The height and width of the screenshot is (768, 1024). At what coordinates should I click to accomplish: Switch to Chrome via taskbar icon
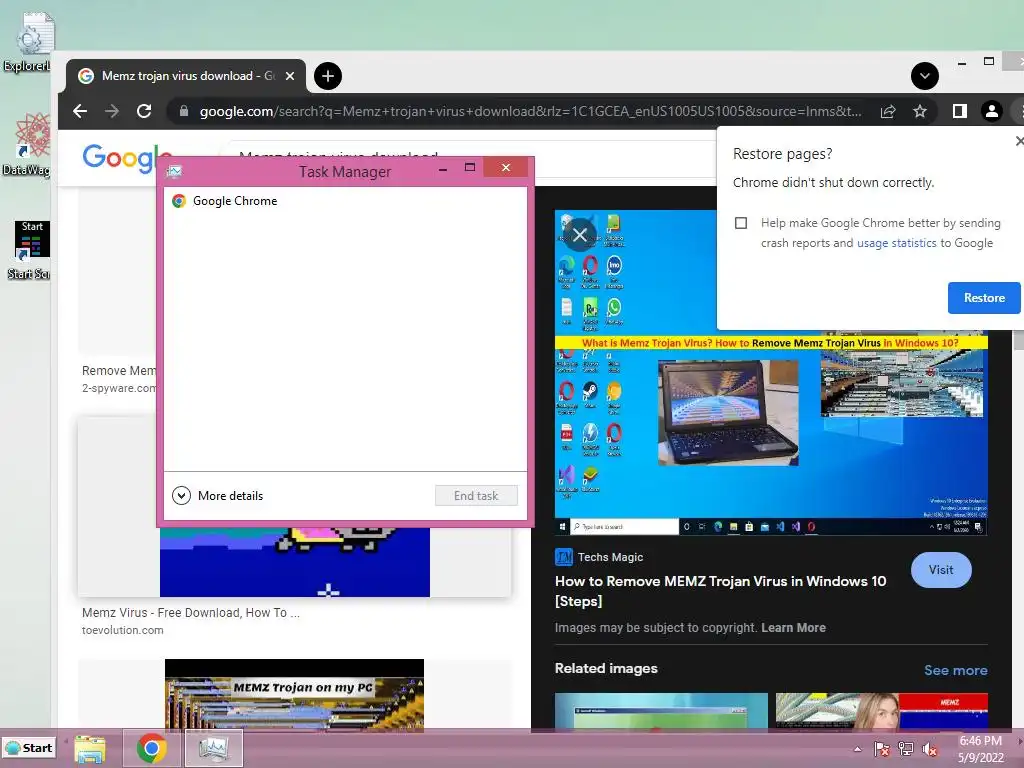(x=152, y=749)
